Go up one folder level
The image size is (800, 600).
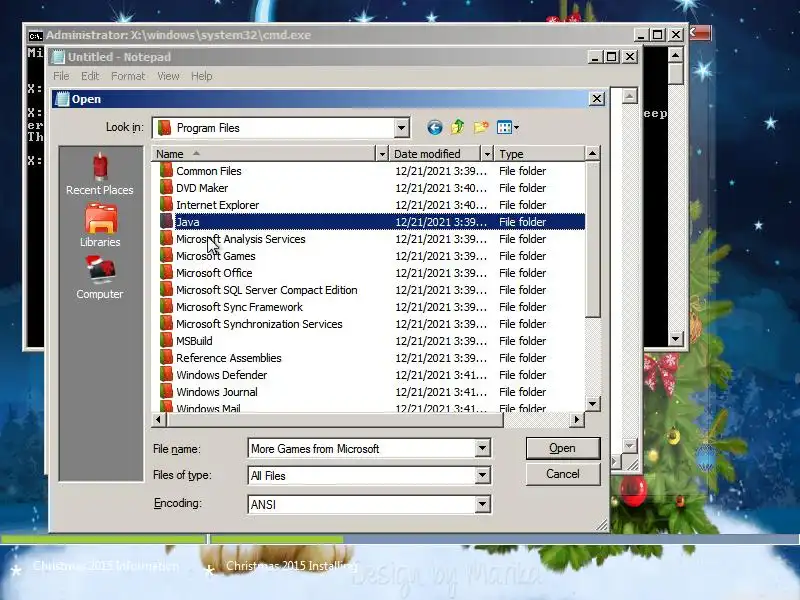tap(458, 127)
